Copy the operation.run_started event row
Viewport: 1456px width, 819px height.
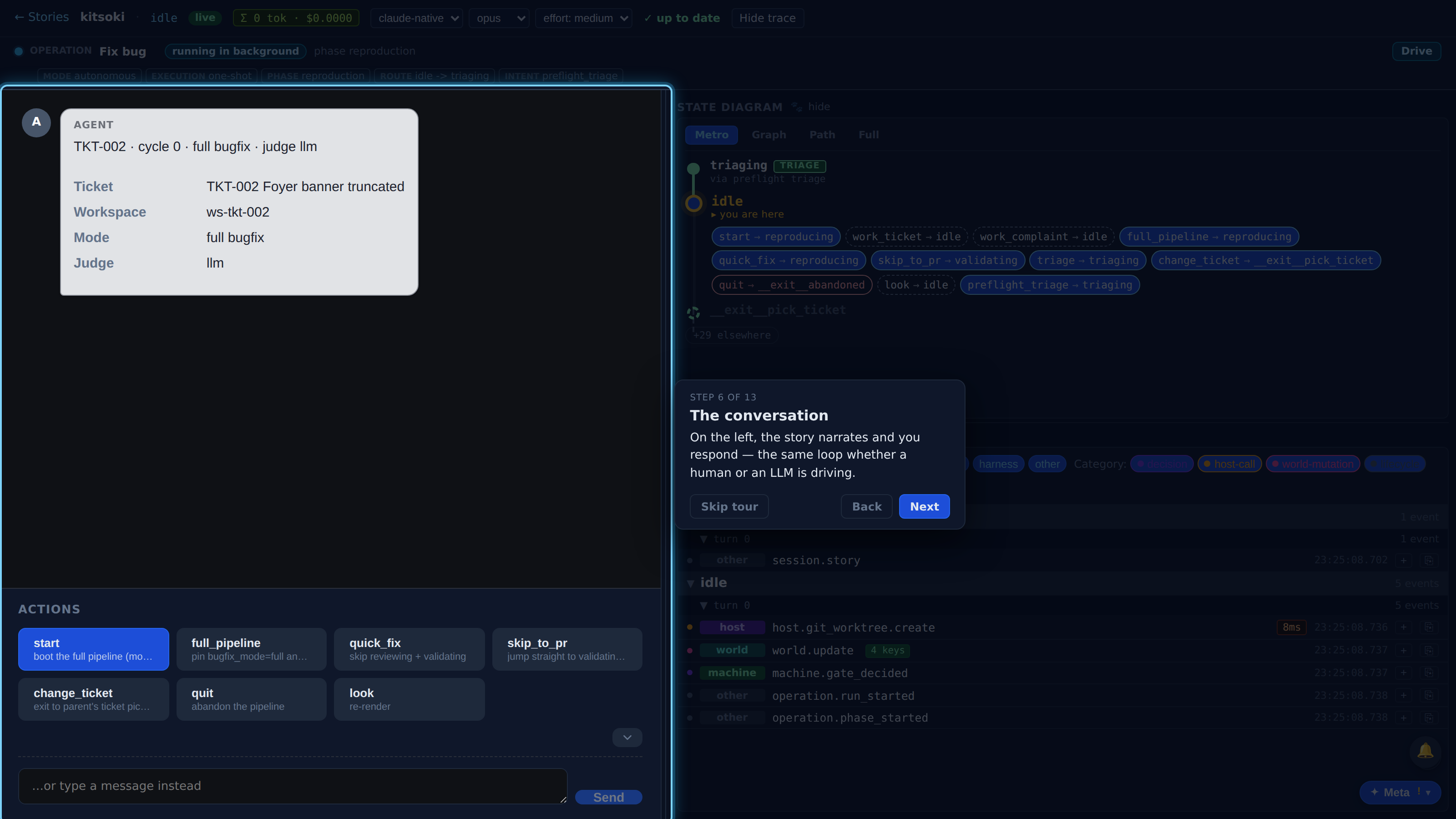tap(1428, 695)
